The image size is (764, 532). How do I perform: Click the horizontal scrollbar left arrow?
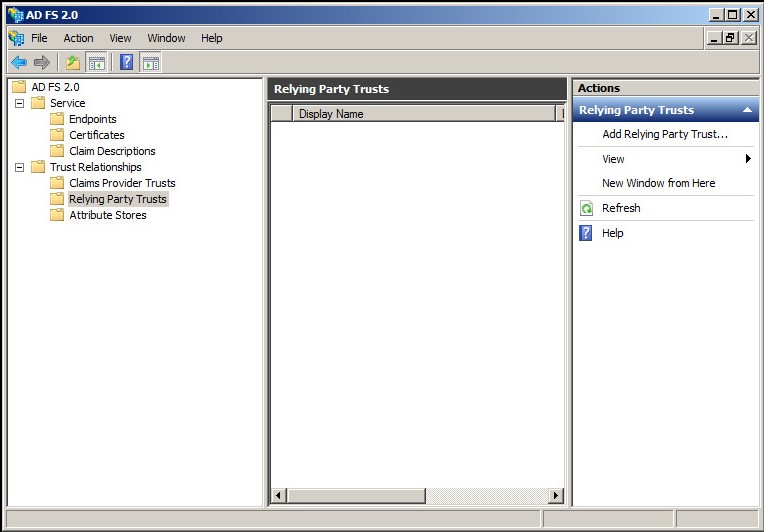tap(278, 496)
